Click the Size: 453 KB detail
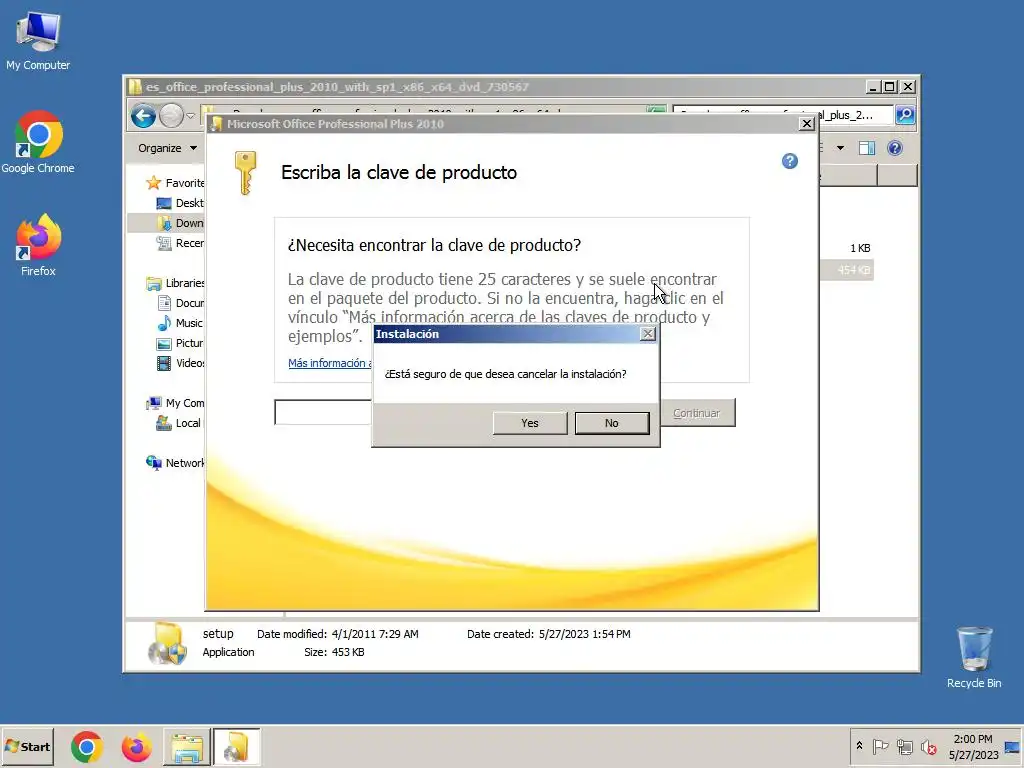The width and height of the screenshot is (1024, 768). [334, 652]
